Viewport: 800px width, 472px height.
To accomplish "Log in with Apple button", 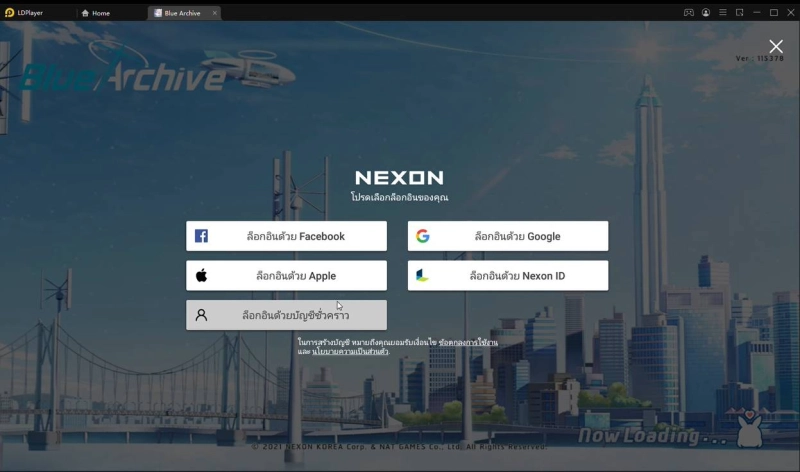I will click(286, 276).
